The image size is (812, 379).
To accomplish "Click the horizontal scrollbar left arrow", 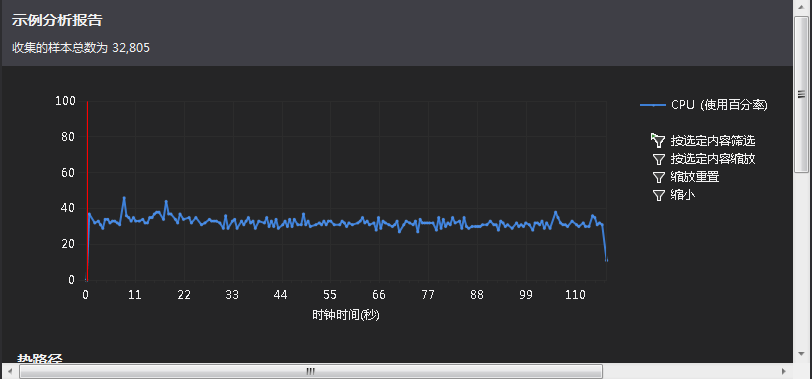I will pyautogui.click(x=10, y=371).
